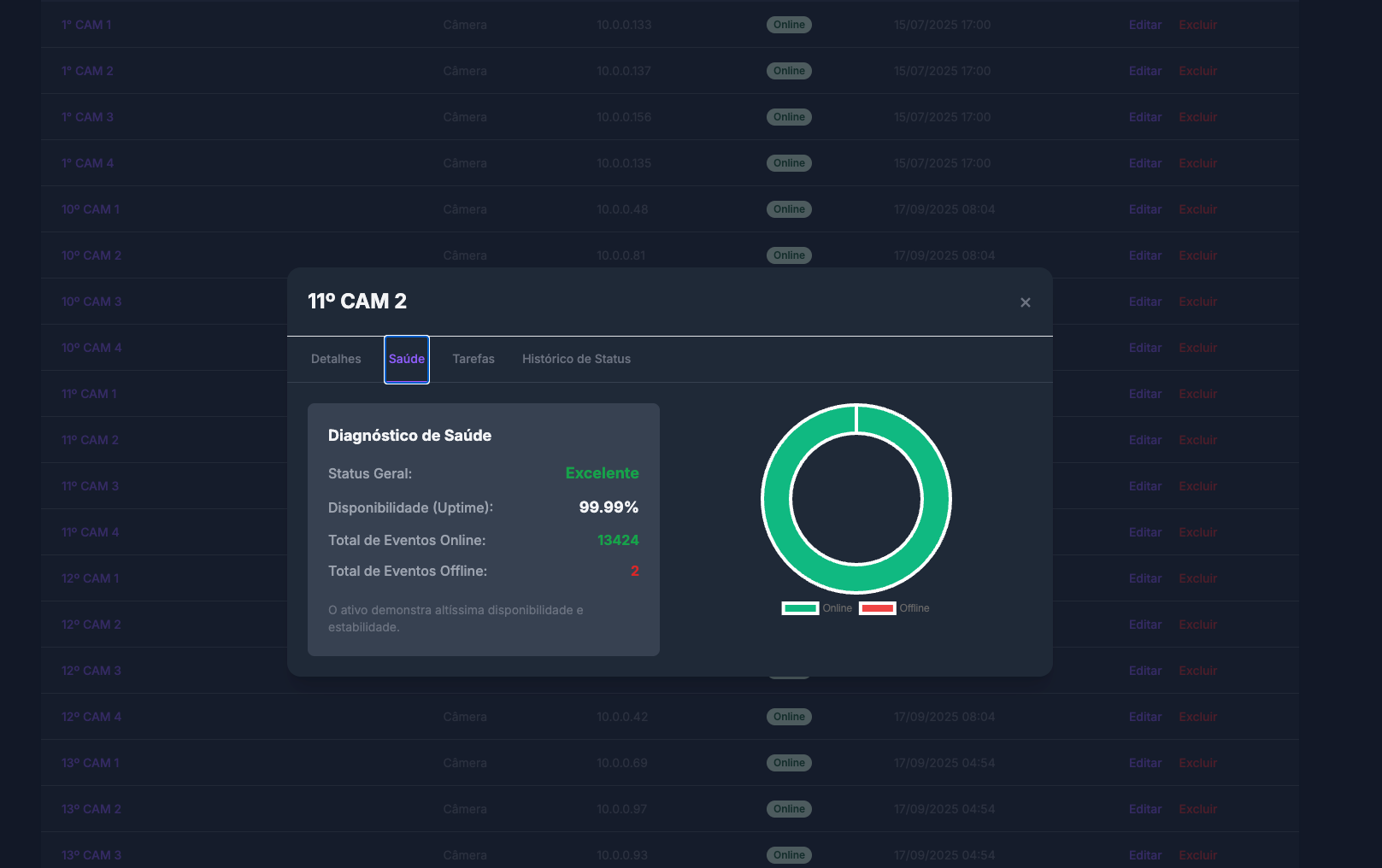Screen dimensions: 1382x868
Task: Select the Histórico de Status tab
Action: tap(576, 359)
